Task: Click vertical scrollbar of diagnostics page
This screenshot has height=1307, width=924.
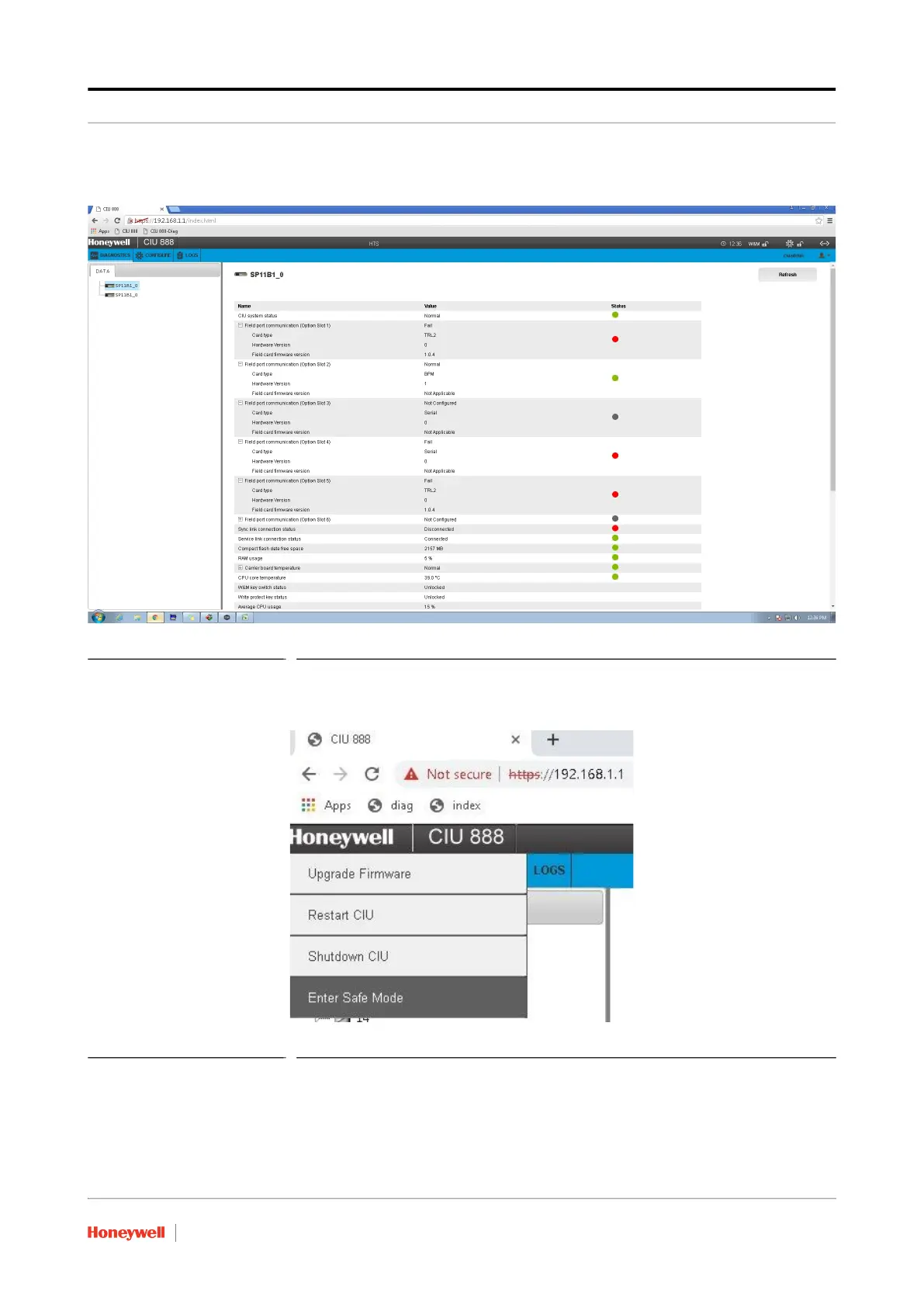Action: click(832, 380)
